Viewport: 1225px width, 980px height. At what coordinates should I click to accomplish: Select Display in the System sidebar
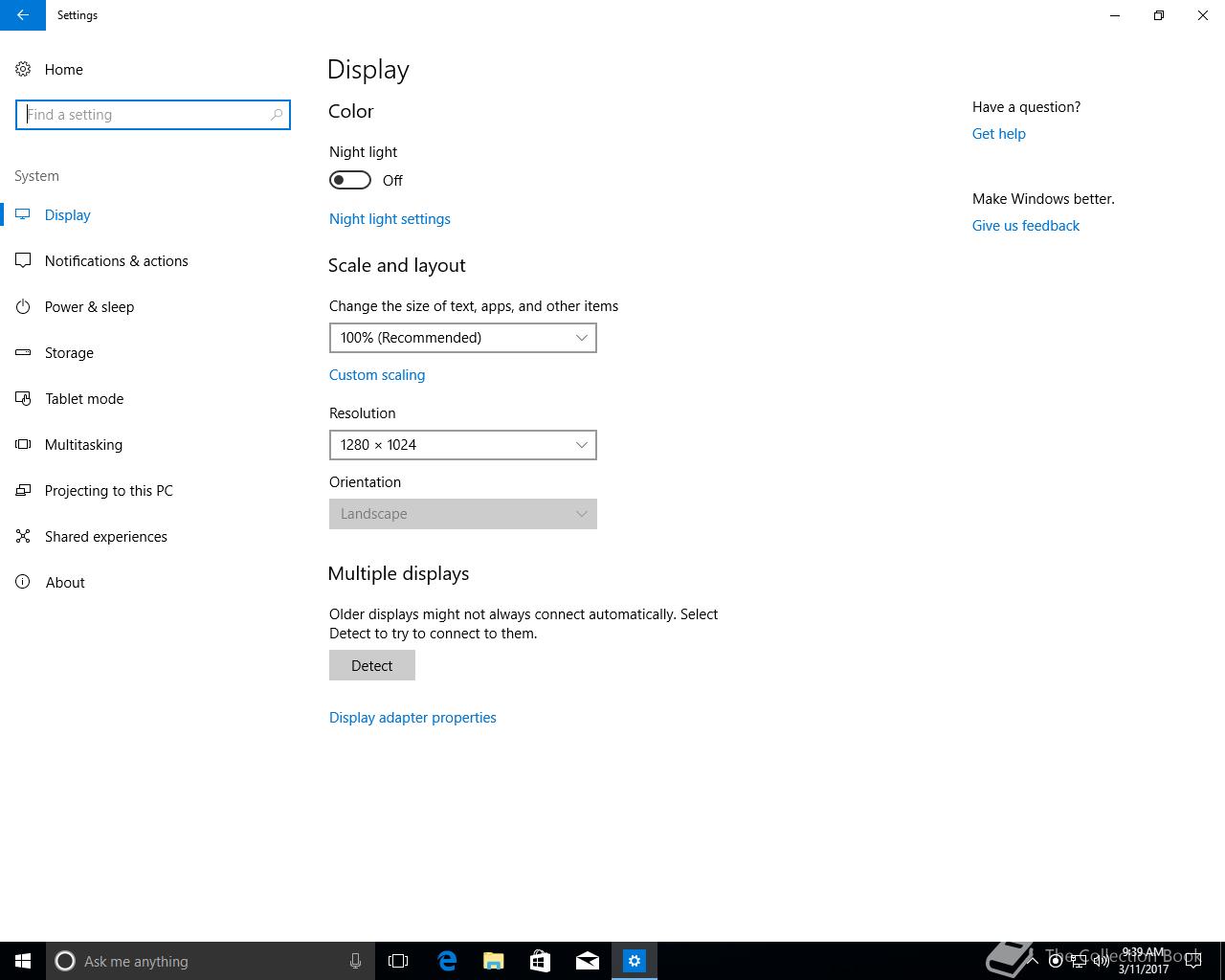tap(68, 215)
